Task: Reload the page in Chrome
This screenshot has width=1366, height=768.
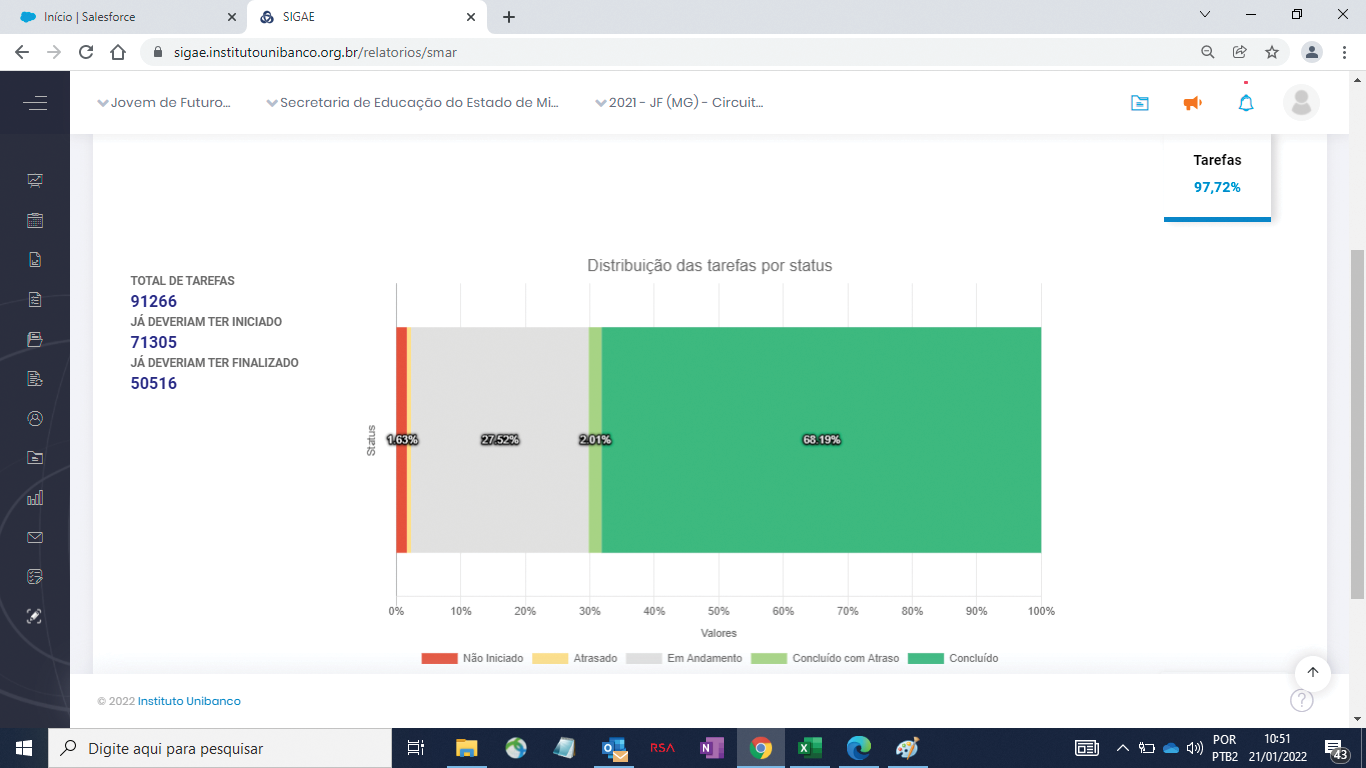Action: tap(86, 52)
